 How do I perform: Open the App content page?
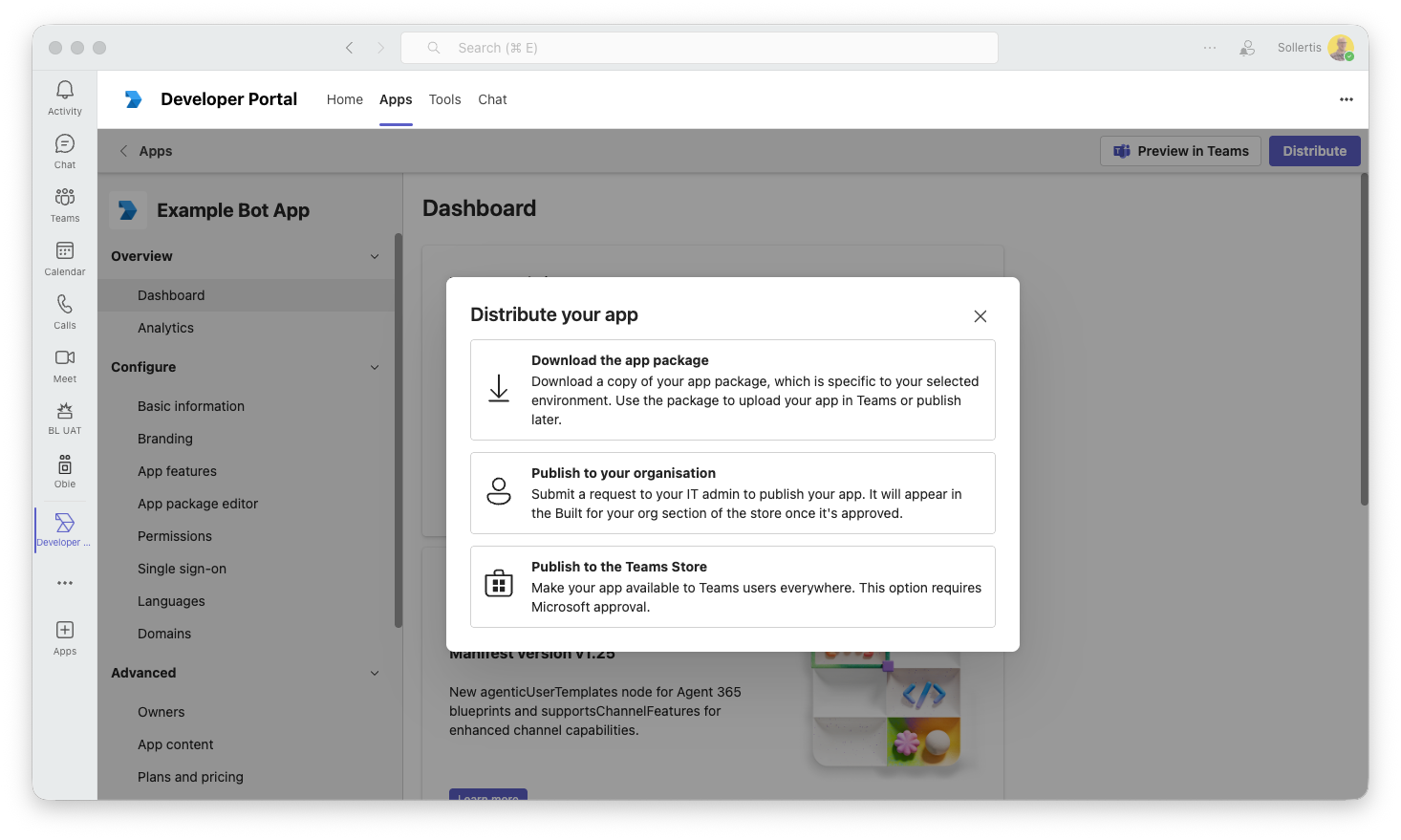point(247,744)
